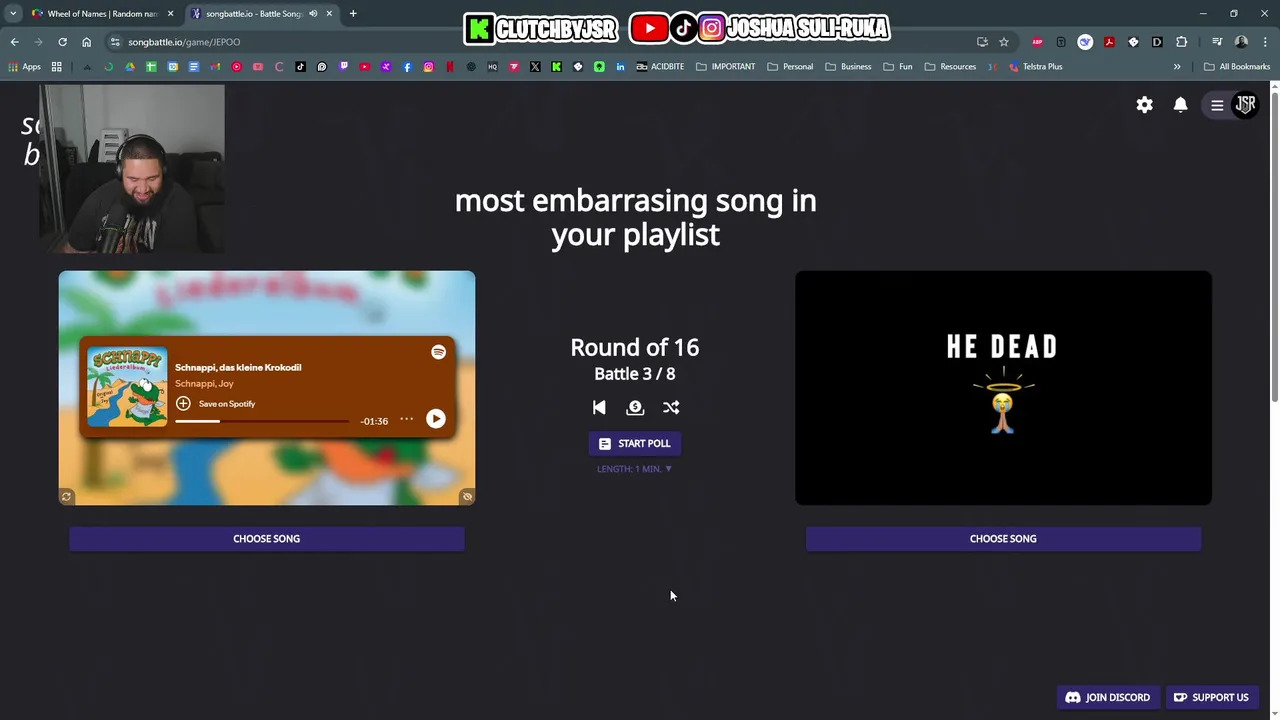The height and width of the screenshot is (720, 1280).
Task: Open the Spotify logo in the embed
Action: (438, 352)
